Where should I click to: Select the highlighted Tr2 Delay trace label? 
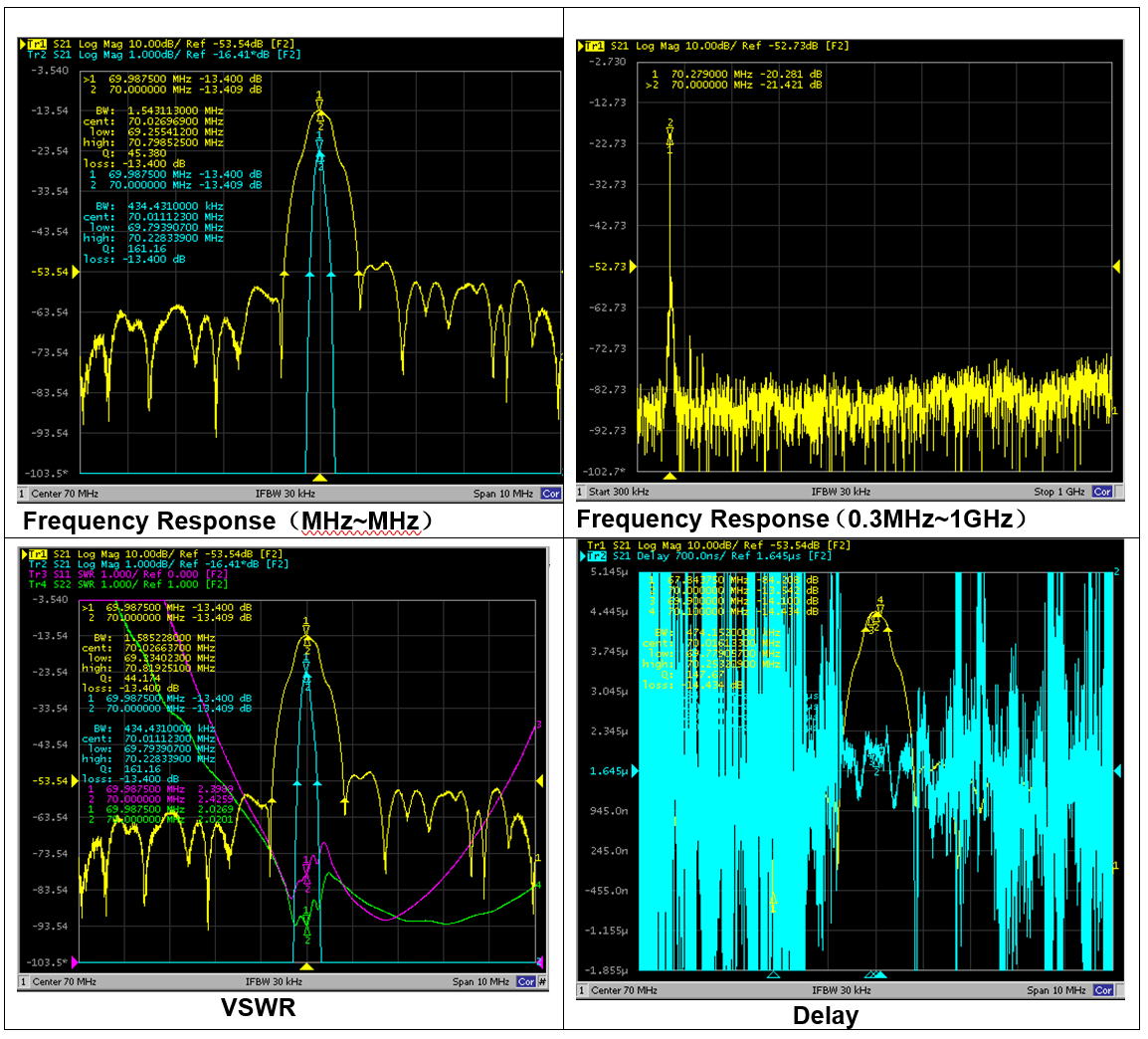(x=597, y=556)
